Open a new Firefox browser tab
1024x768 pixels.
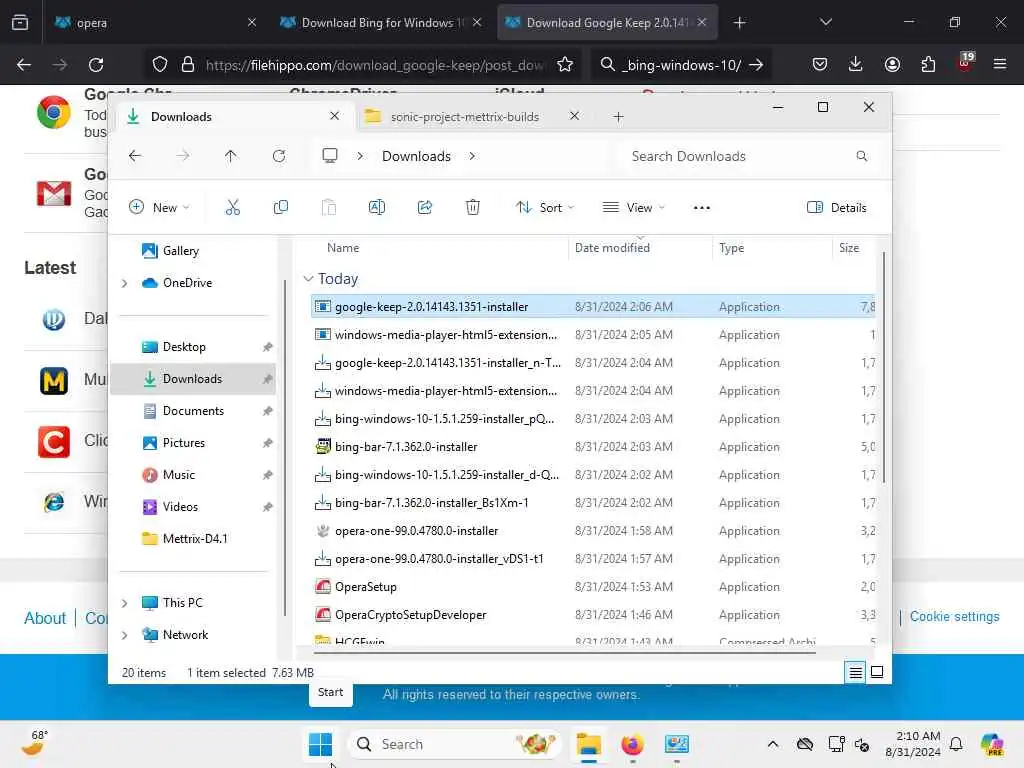point(739,23)
